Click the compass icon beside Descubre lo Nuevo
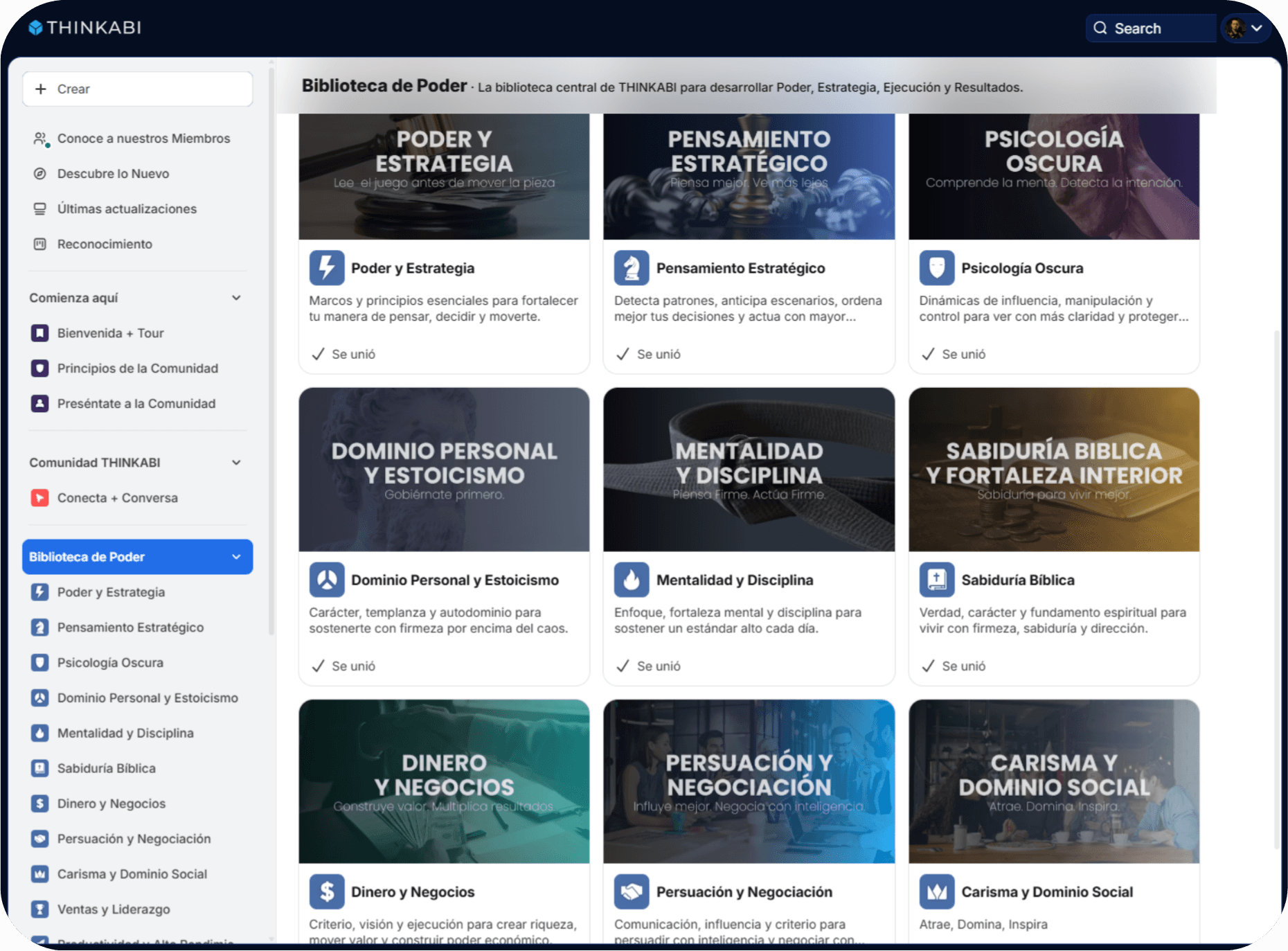 click(x=40, y=174)
